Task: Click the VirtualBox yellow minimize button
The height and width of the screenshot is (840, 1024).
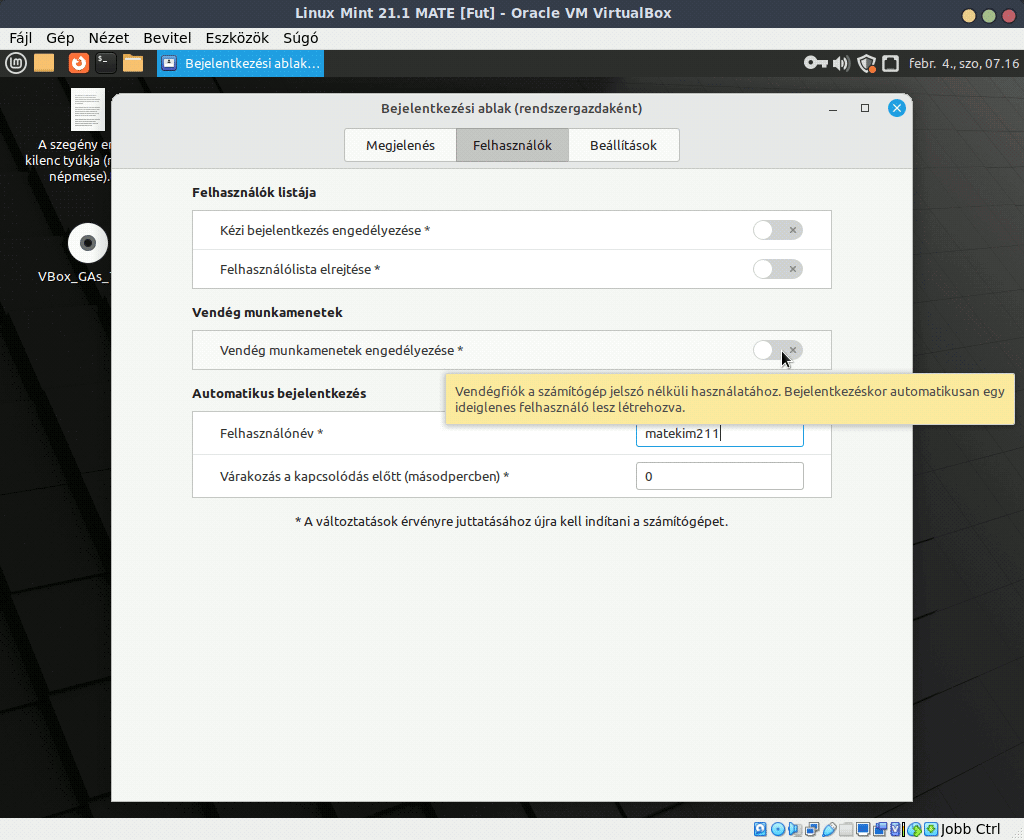Action: (x=968, y=16)
